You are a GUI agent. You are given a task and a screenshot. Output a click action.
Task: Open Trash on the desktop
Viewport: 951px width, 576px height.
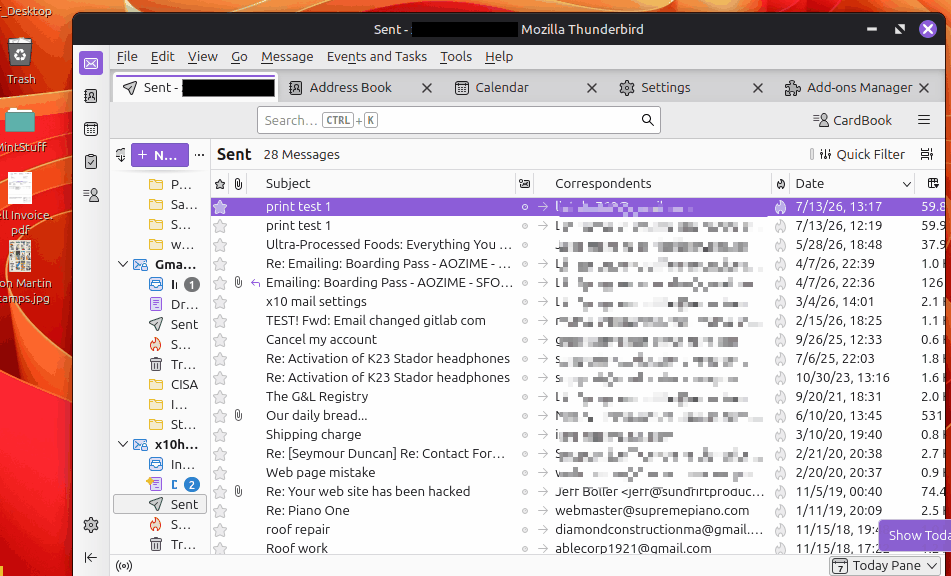[x=21, y=61]
